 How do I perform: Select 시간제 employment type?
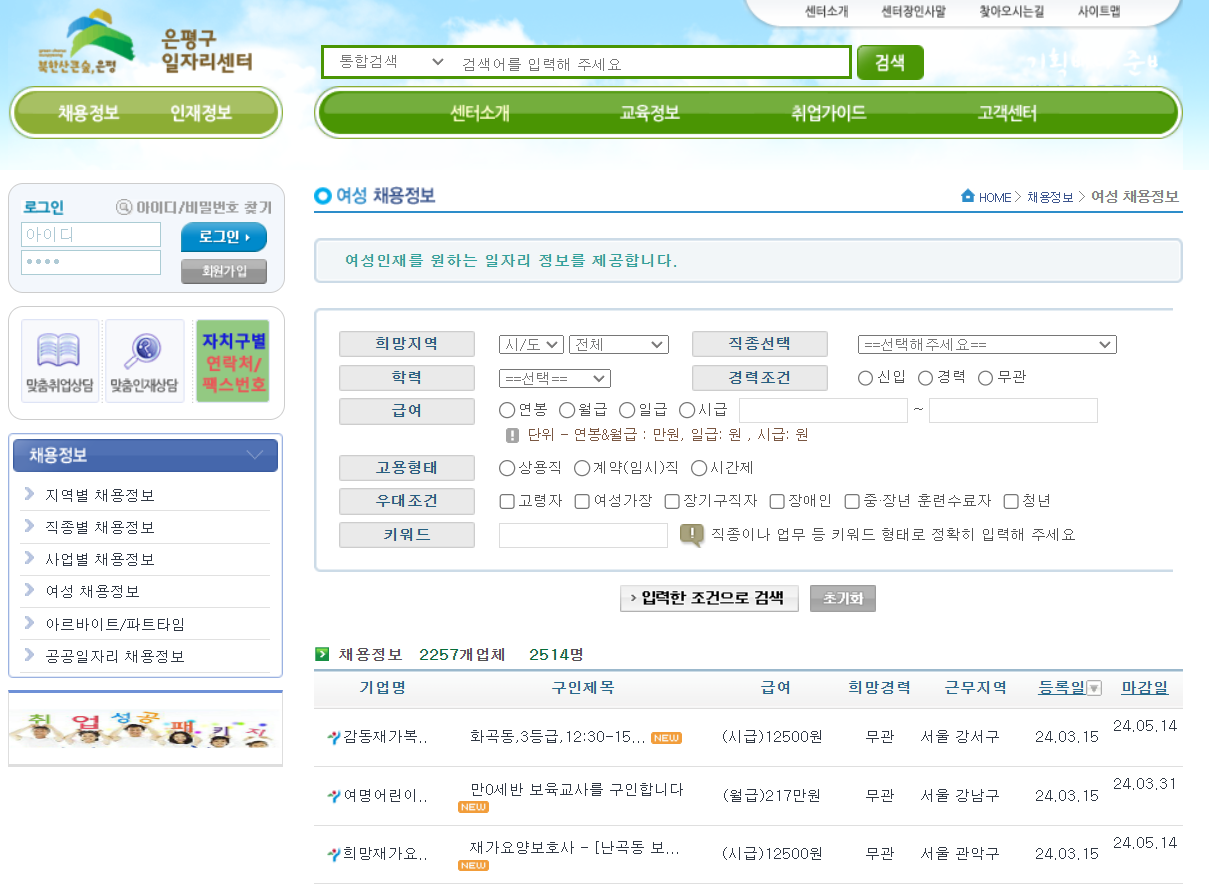698,468
